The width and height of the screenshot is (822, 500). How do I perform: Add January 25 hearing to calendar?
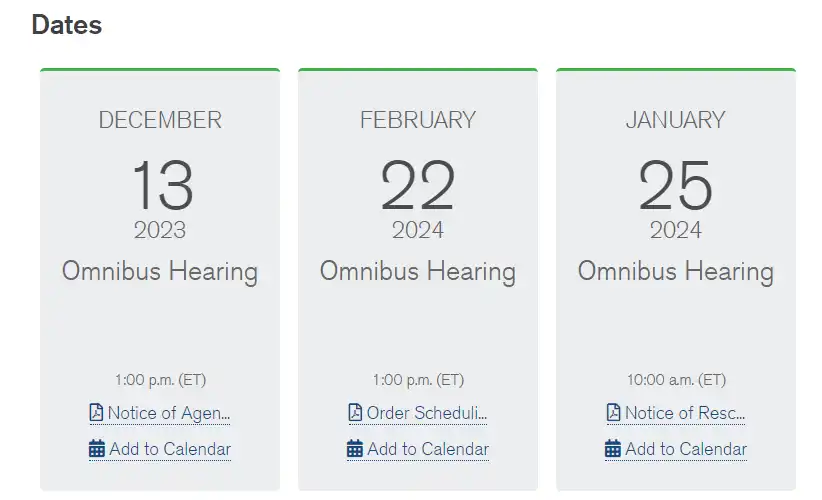click(x=676, y=449)
